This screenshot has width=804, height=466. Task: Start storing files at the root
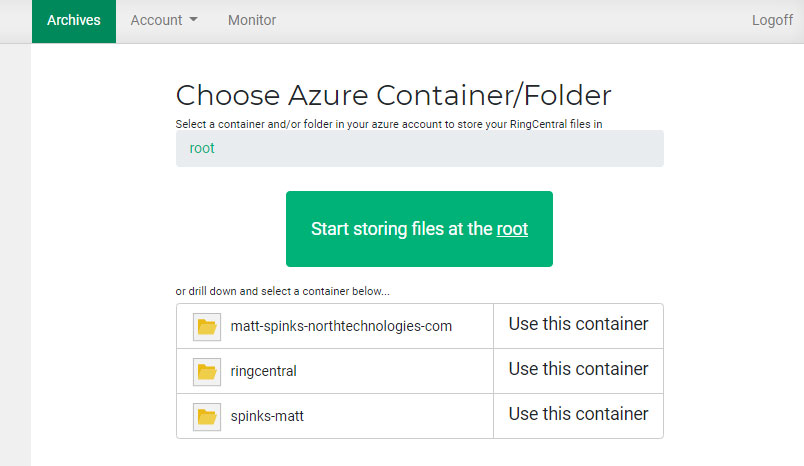pyautogui.click(x=419, y=229)
